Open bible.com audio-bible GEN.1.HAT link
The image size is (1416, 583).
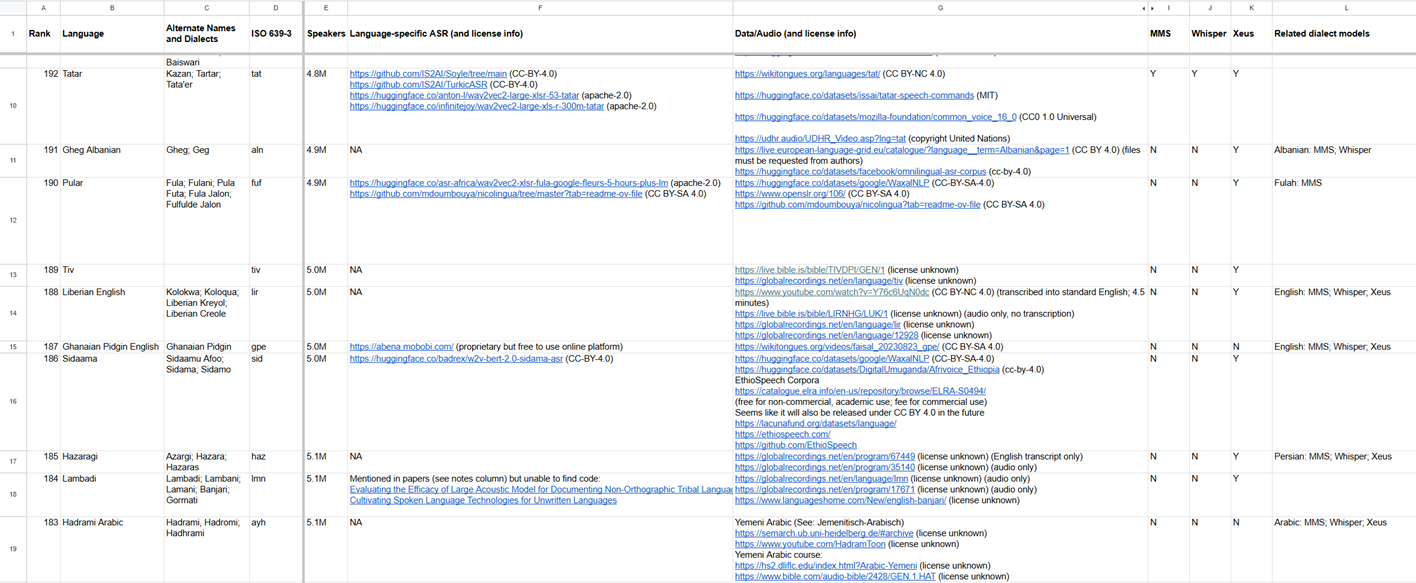pyautogui.click(x=836, y=577)
